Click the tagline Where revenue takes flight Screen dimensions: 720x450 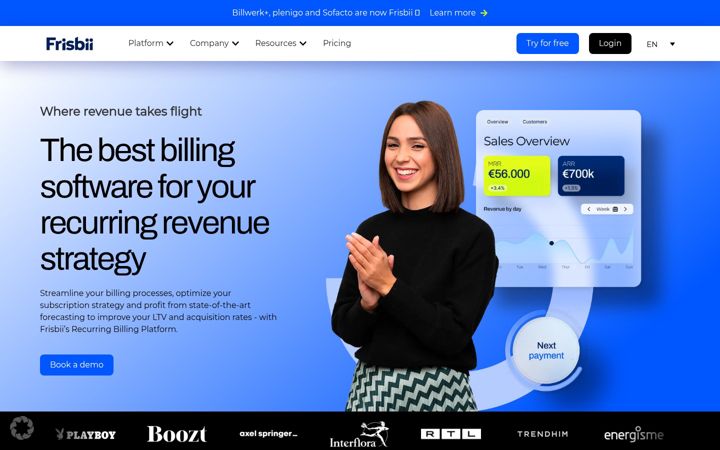pos(121,111)
